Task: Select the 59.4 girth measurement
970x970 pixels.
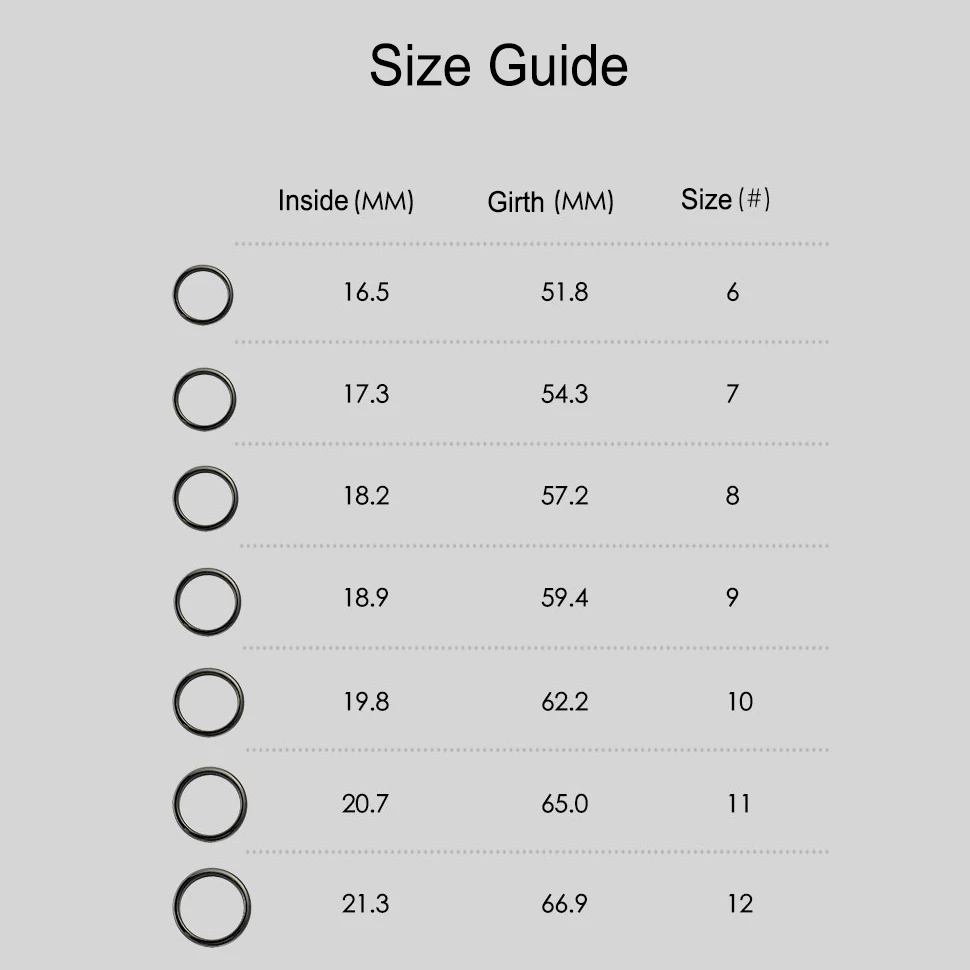Action: tap(564, 598)
